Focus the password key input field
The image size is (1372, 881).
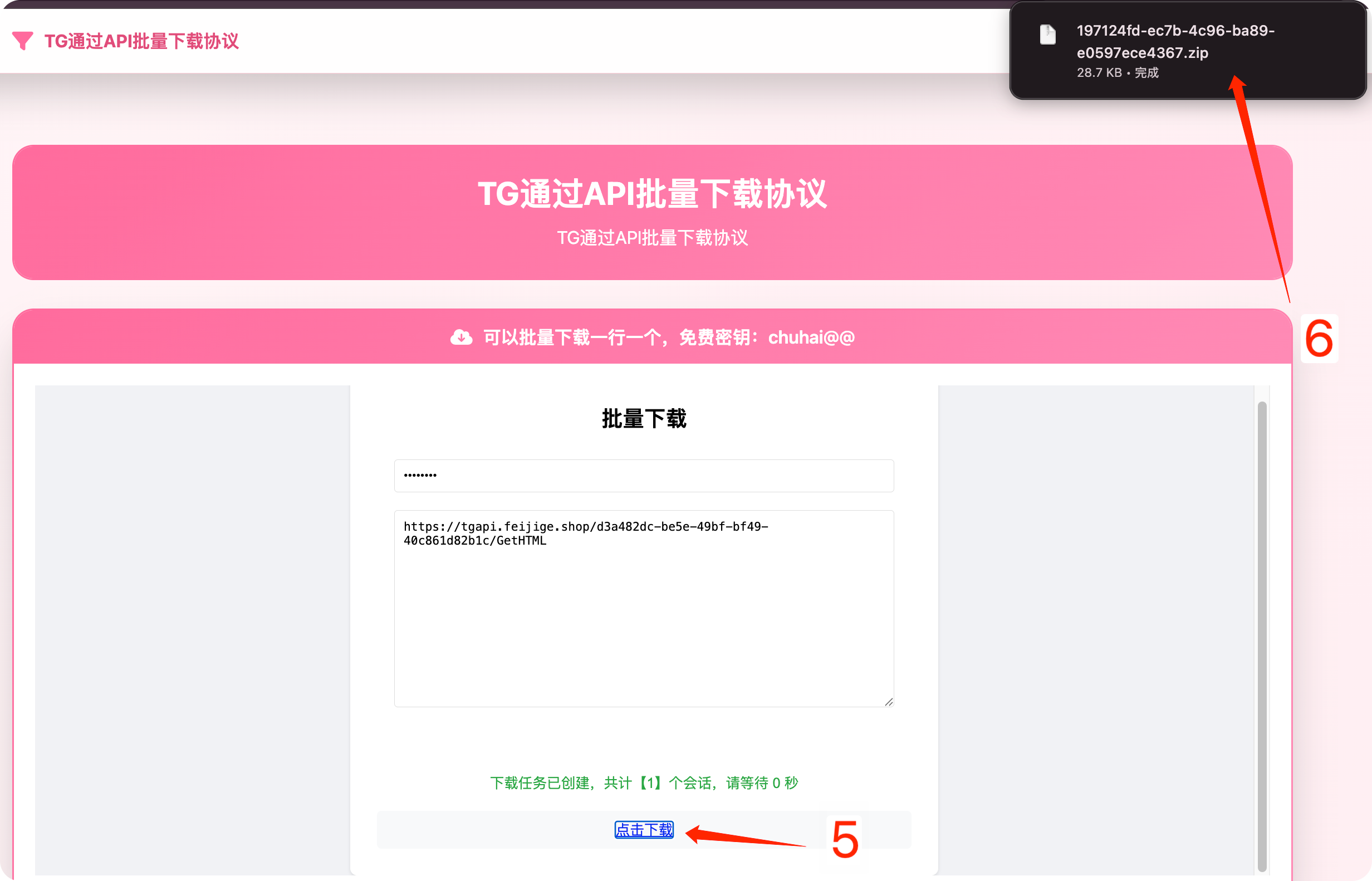tap(643, 476)
